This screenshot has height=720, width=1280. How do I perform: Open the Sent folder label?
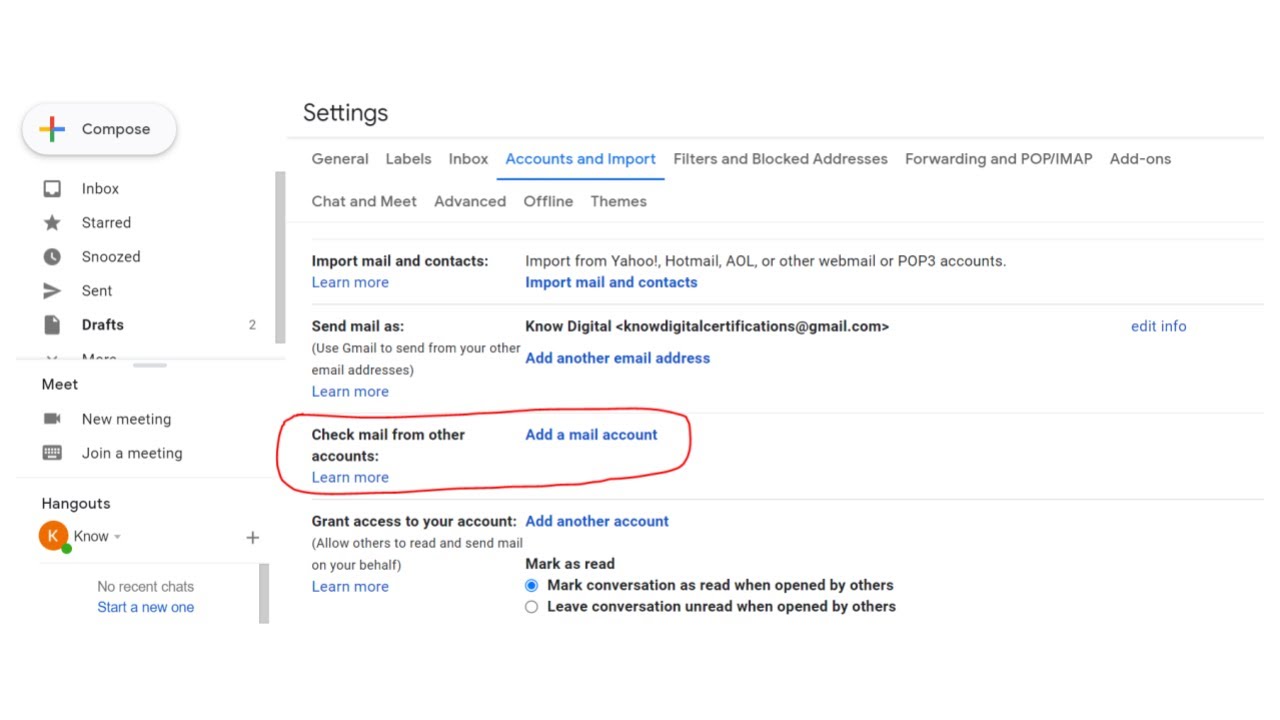tap(97, 291)
